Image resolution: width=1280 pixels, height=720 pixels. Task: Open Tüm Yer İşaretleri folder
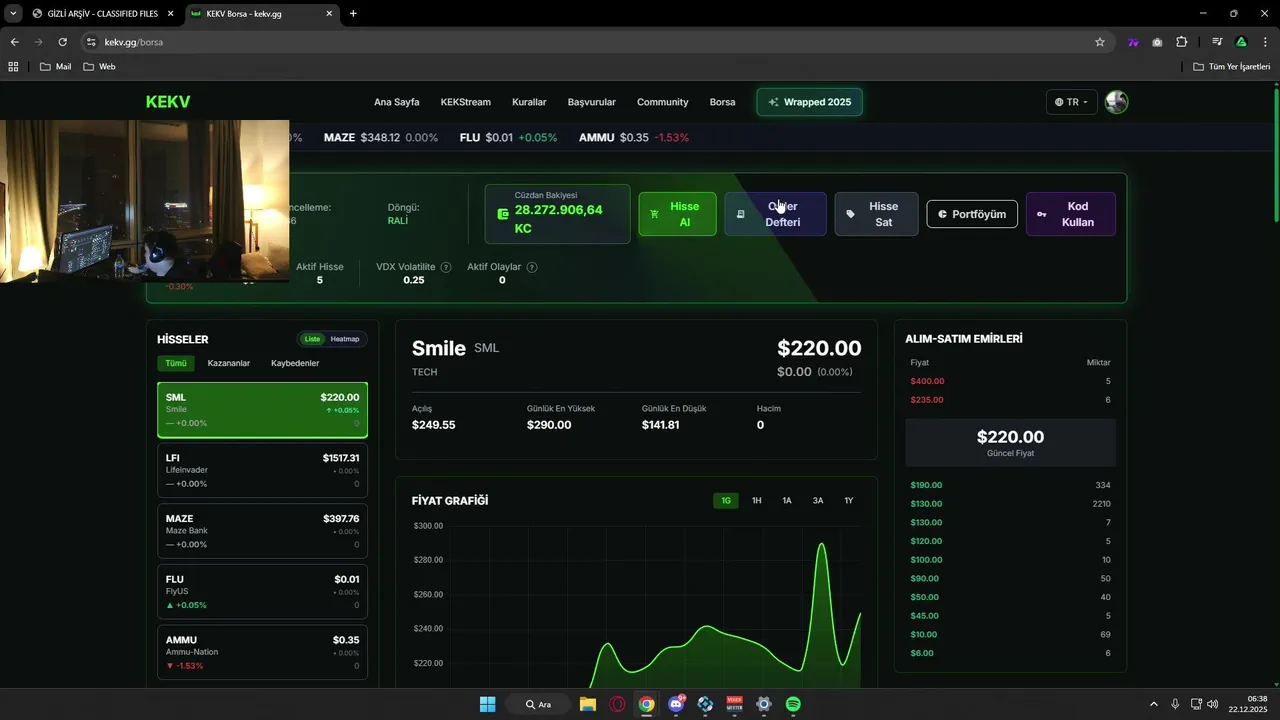[1232, 67]
